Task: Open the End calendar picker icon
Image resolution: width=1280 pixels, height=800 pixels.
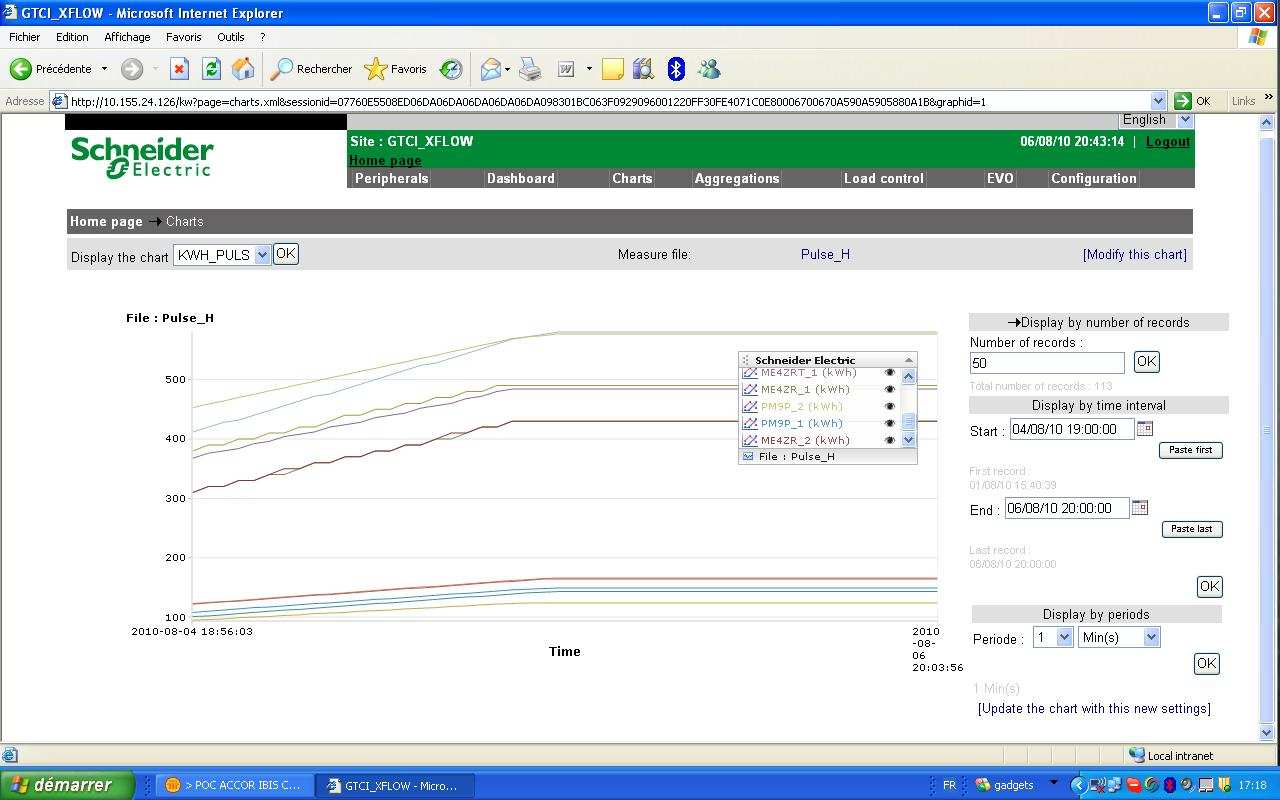Action: click(1139, 507)
